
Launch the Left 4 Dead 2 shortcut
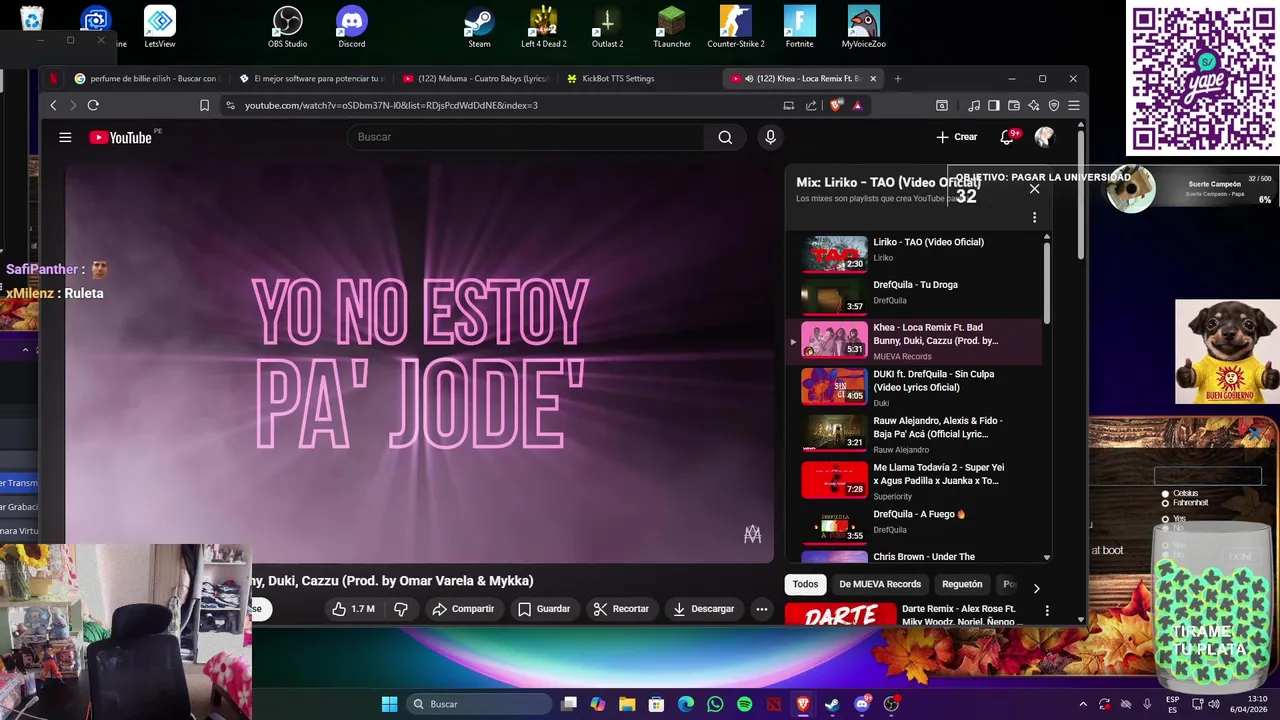[x=543, y=27]
